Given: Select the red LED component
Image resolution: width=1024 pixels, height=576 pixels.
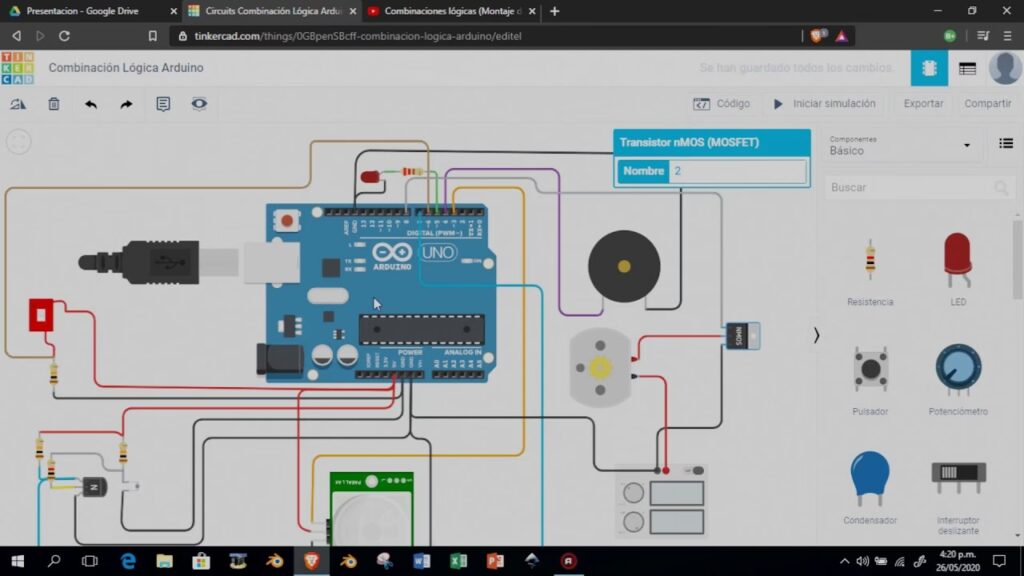Looking at the screenshot, I should pyautogui.click(x=957, y=259).
